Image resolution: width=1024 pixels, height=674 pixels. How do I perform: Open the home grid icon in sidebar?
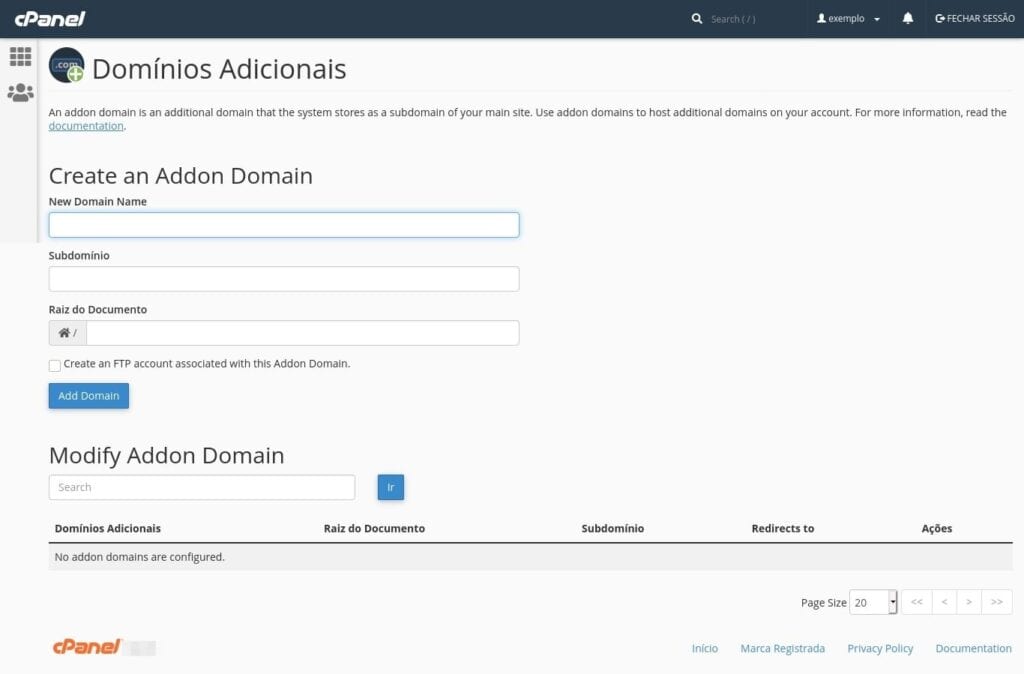pyautogui.click(x=20, y=57)
